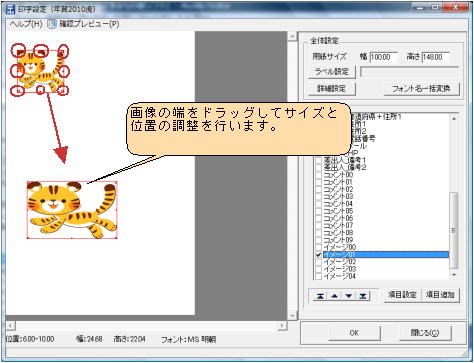
Task: Click the item list scrollbar thumb
Action: pyautogui.click(x=454, y=231)
